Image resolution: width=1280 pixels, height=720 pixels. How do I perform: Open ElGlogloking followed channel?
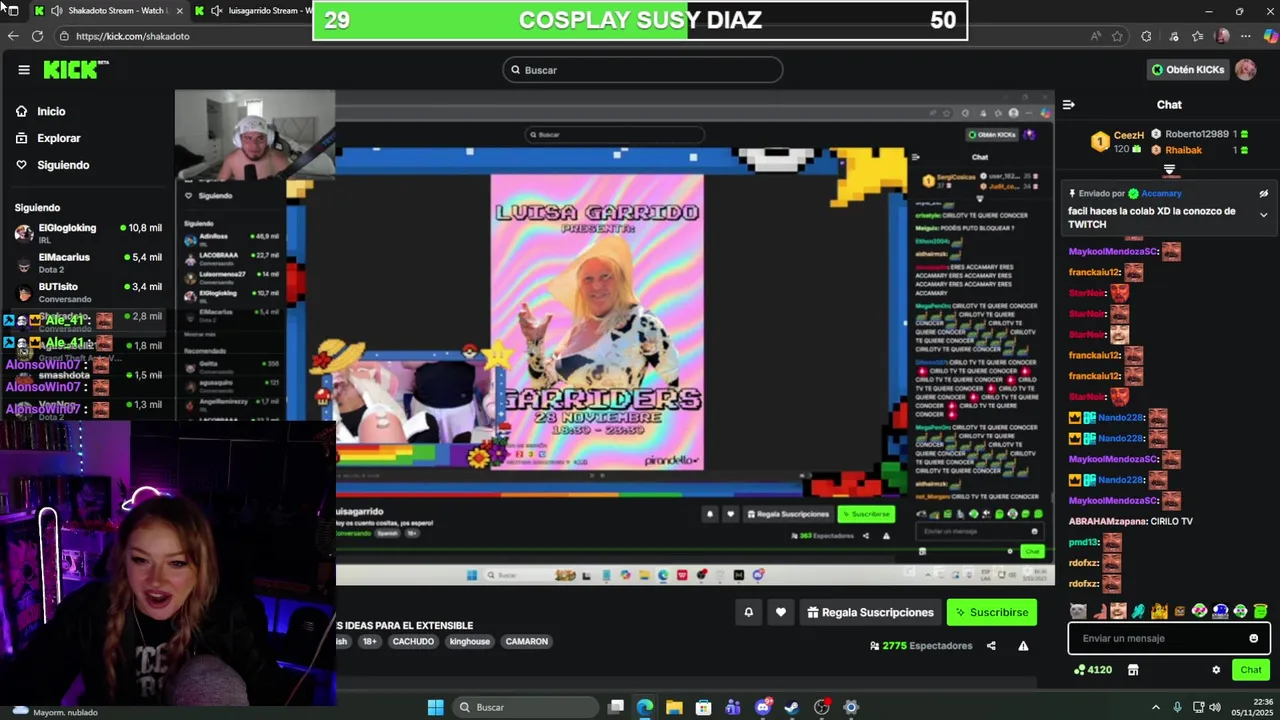[88, 232]
